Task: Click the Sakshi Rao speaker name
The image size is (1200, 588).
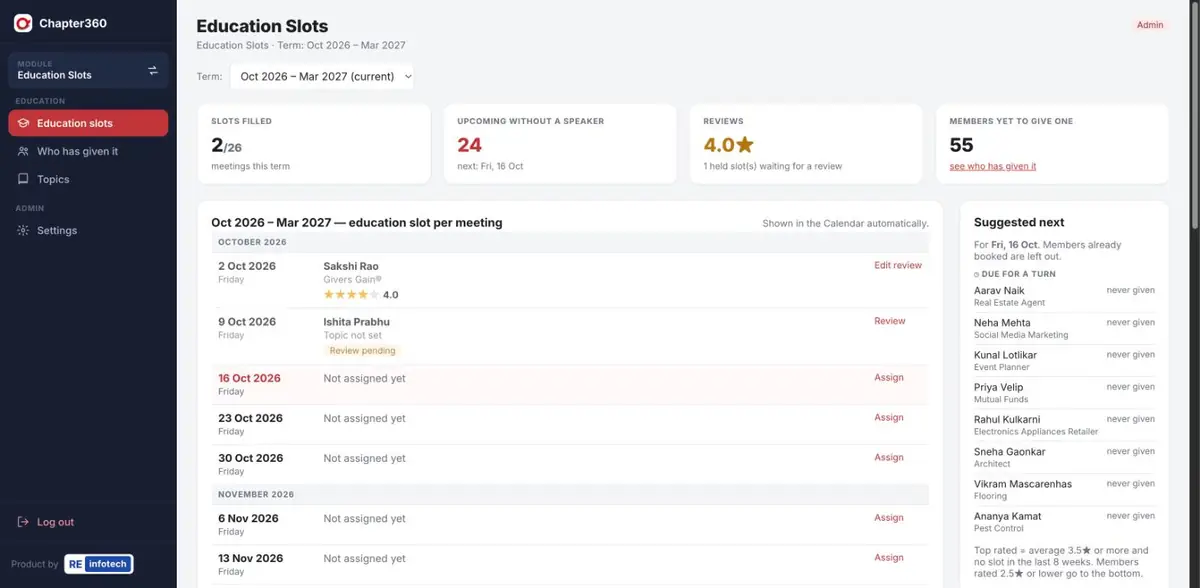Action: [x=351, y=266]
